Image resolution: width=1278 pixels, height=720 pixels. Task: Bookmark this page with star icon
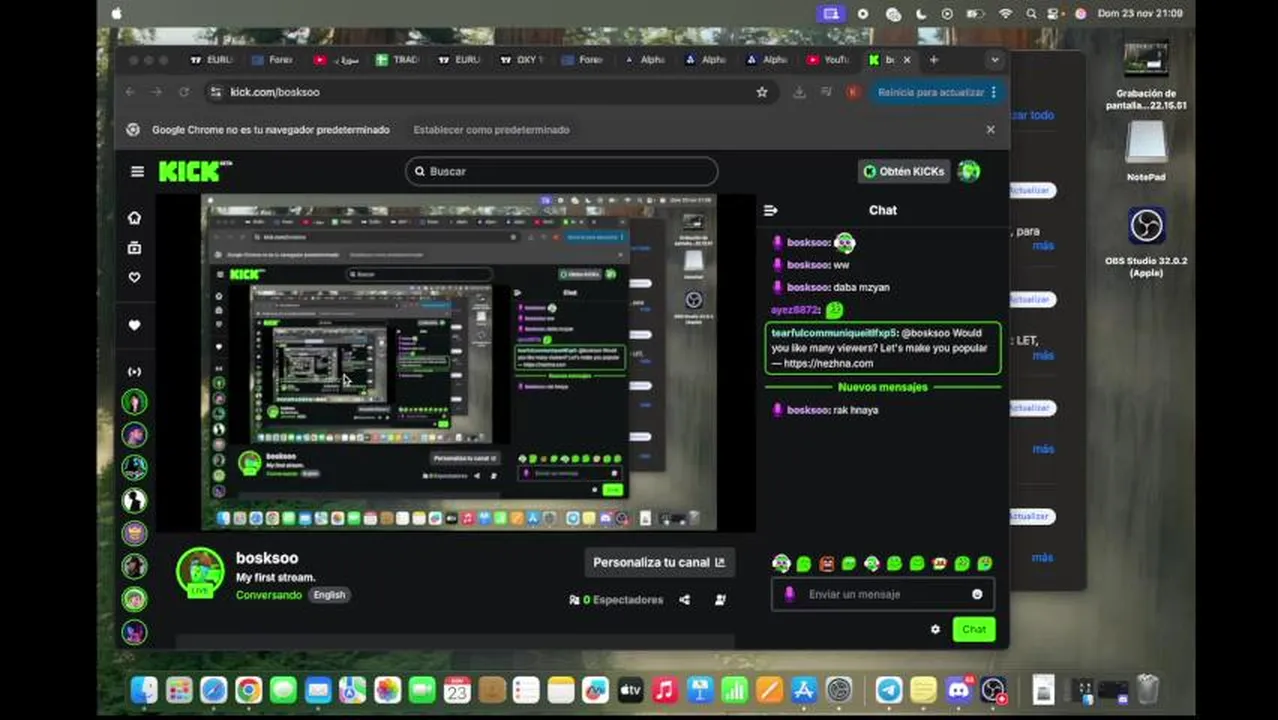[x=762, y=92]
